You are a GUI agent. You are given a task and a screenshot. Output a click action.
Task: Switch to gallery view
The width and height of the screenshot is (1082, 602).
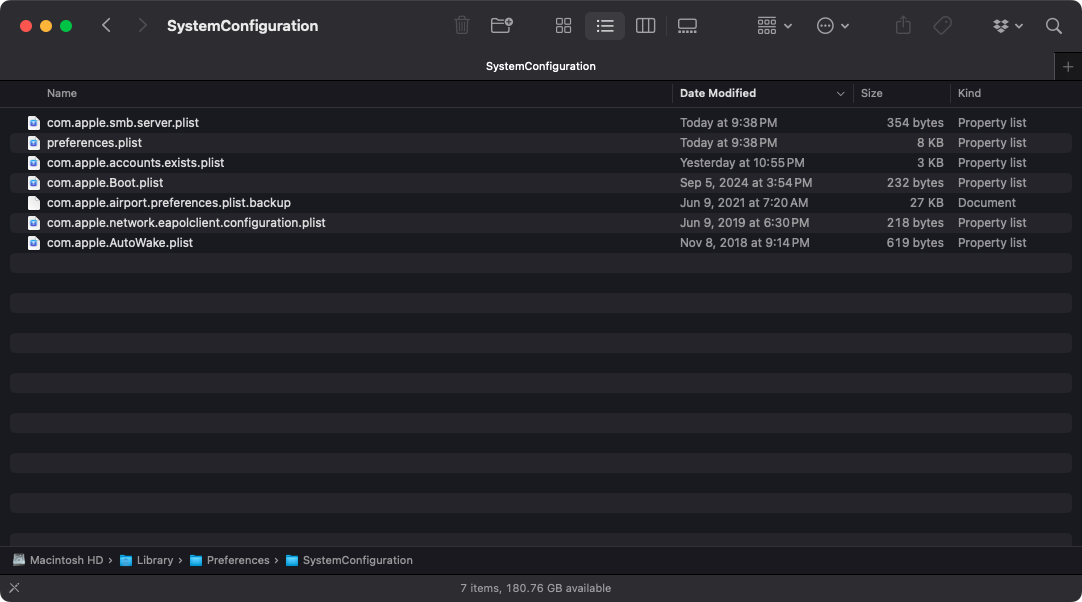click(687, 26)
